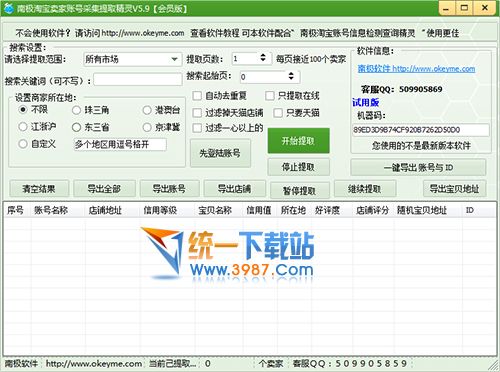Decrease the 搜索起始页 spinner value
The height and width of the screenshot is (372, 500).
pyautogui.click(x=291, y=79)
